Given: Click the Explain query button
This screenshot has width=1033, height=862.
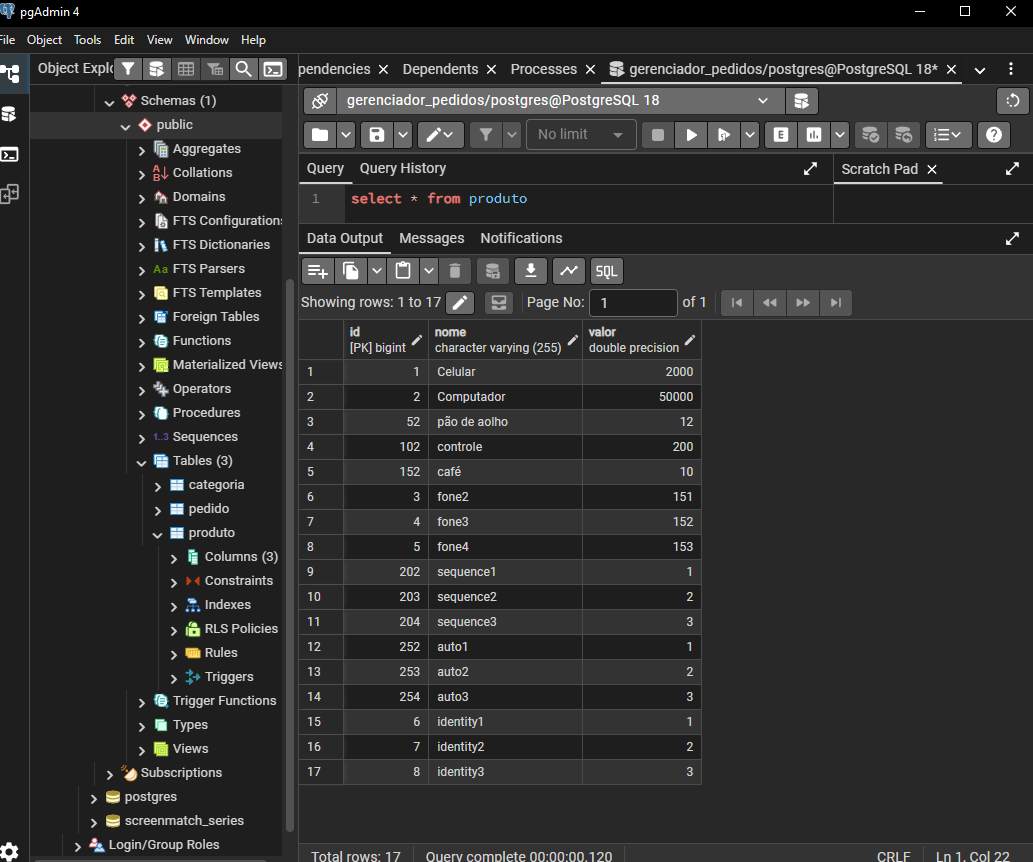Looking at the screenshot, I should [780, 135].
